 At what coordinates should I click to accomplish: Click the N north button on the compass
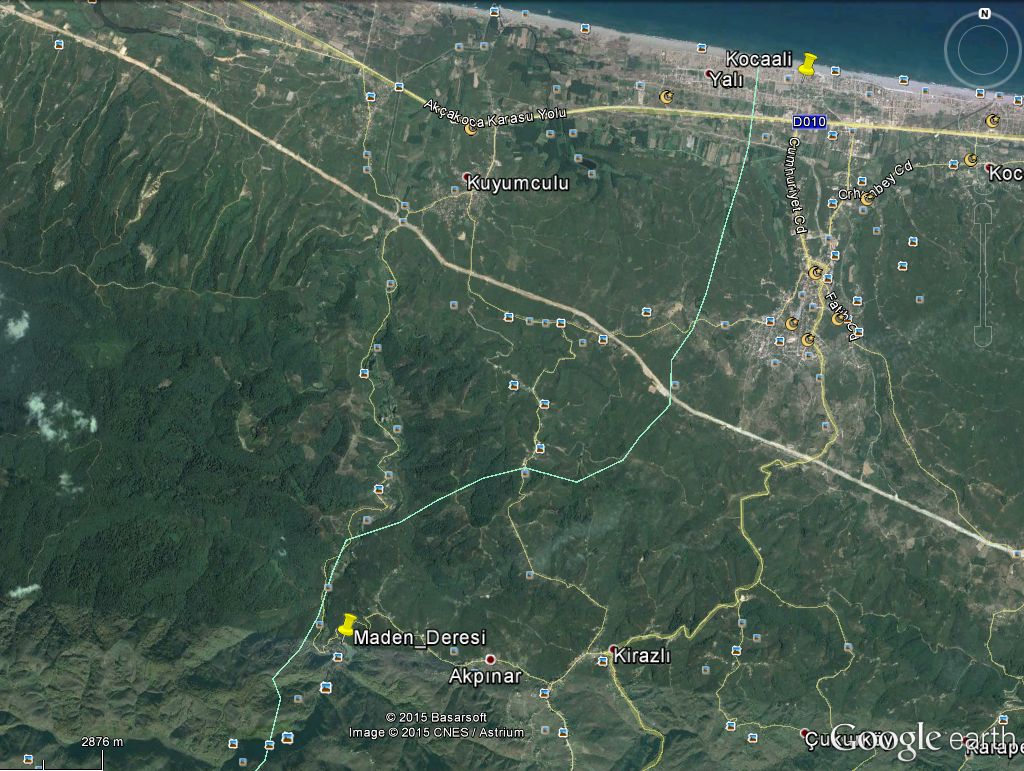coord(984,14)
